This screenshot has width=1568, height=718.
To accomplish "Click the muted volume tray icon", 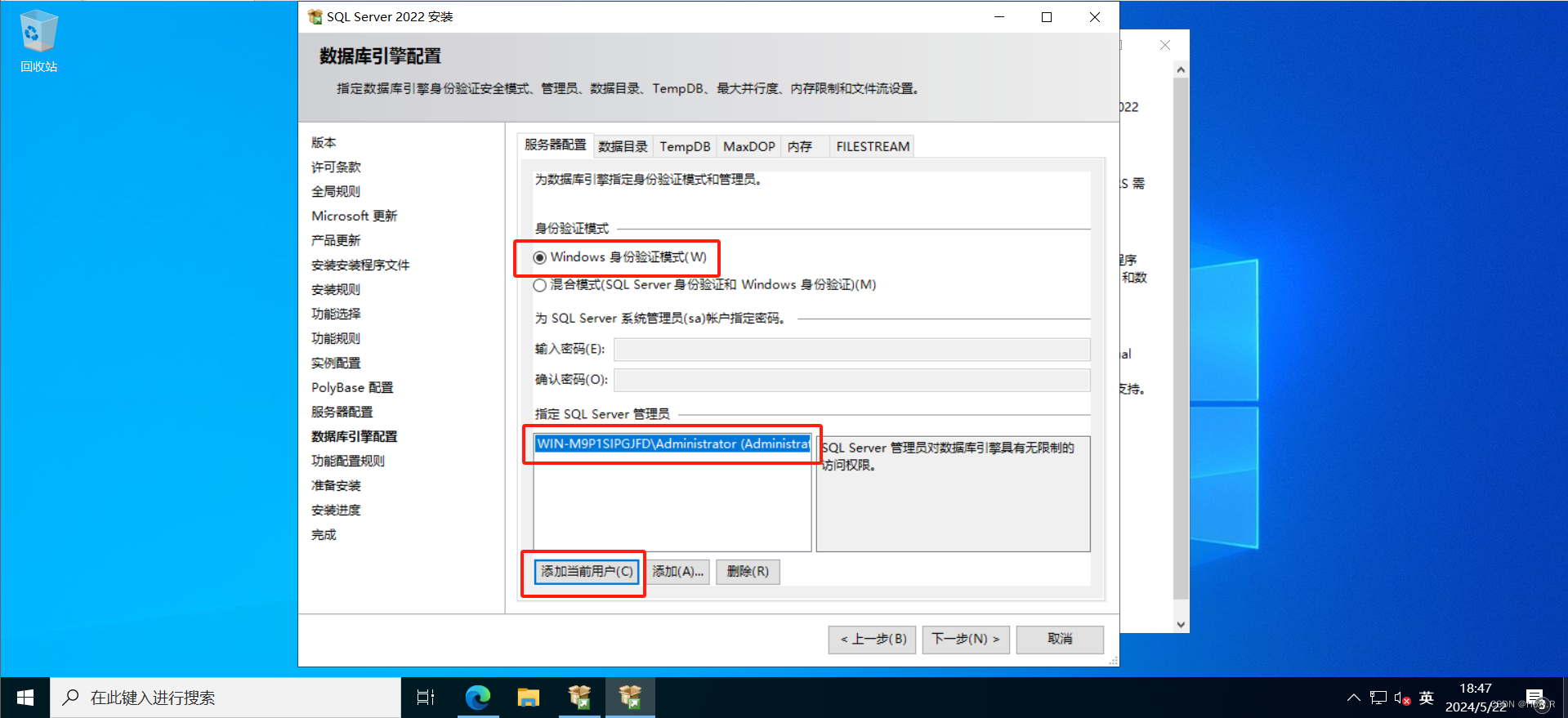I will tap(1402, 698).
